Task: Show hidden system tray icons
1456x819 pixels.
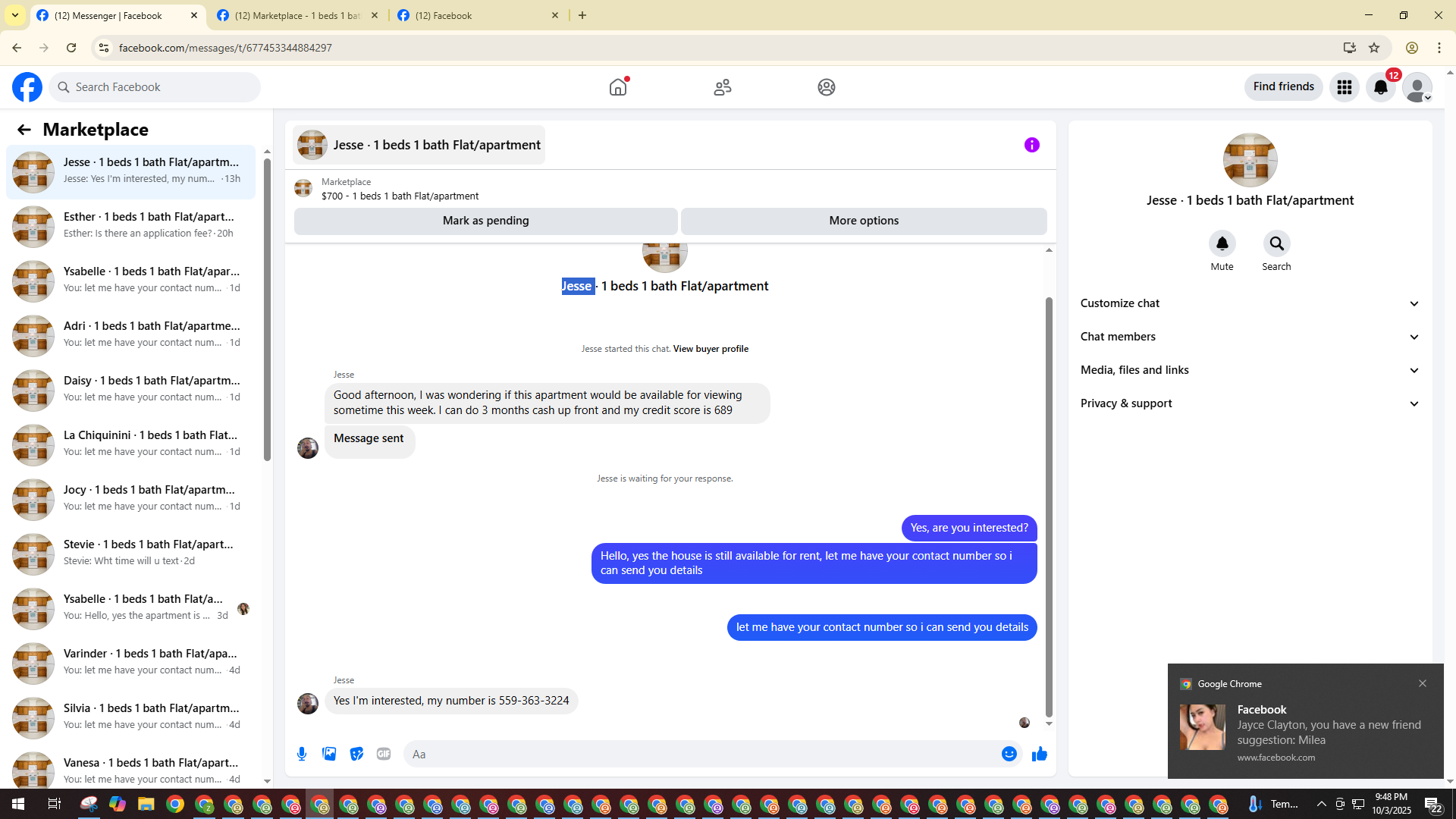Action: click(1322, 804)
